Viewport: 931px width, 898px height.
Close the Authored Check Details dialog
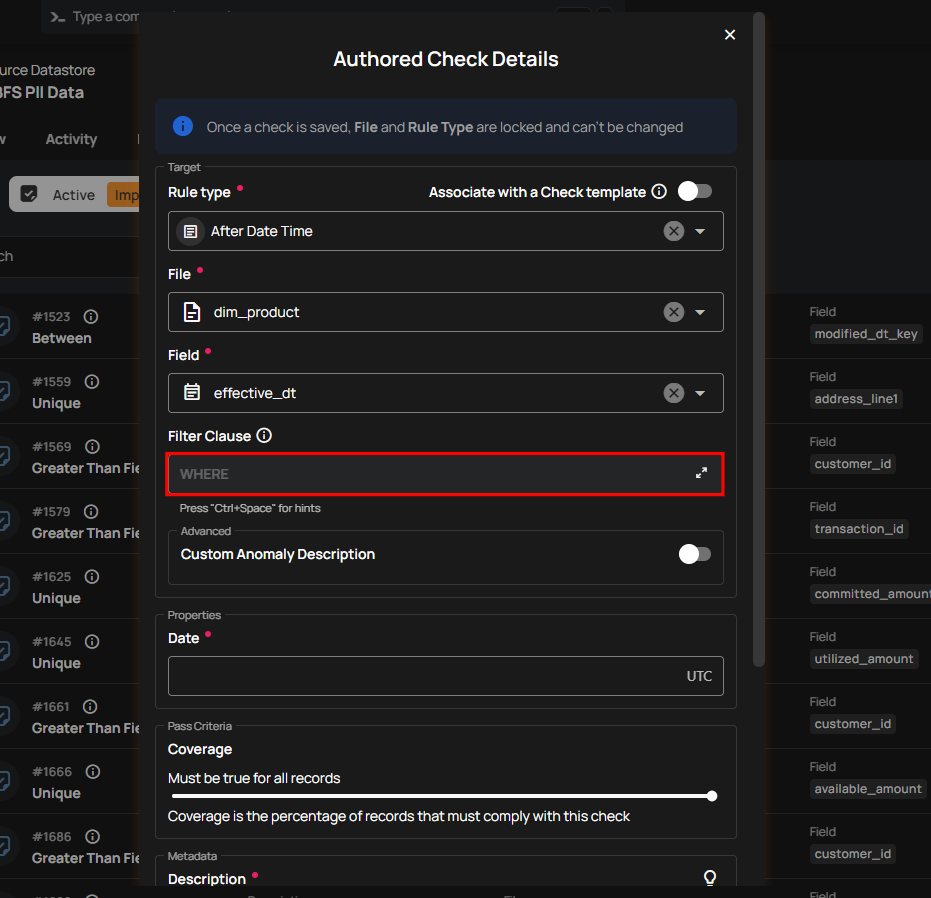point(730,35)
